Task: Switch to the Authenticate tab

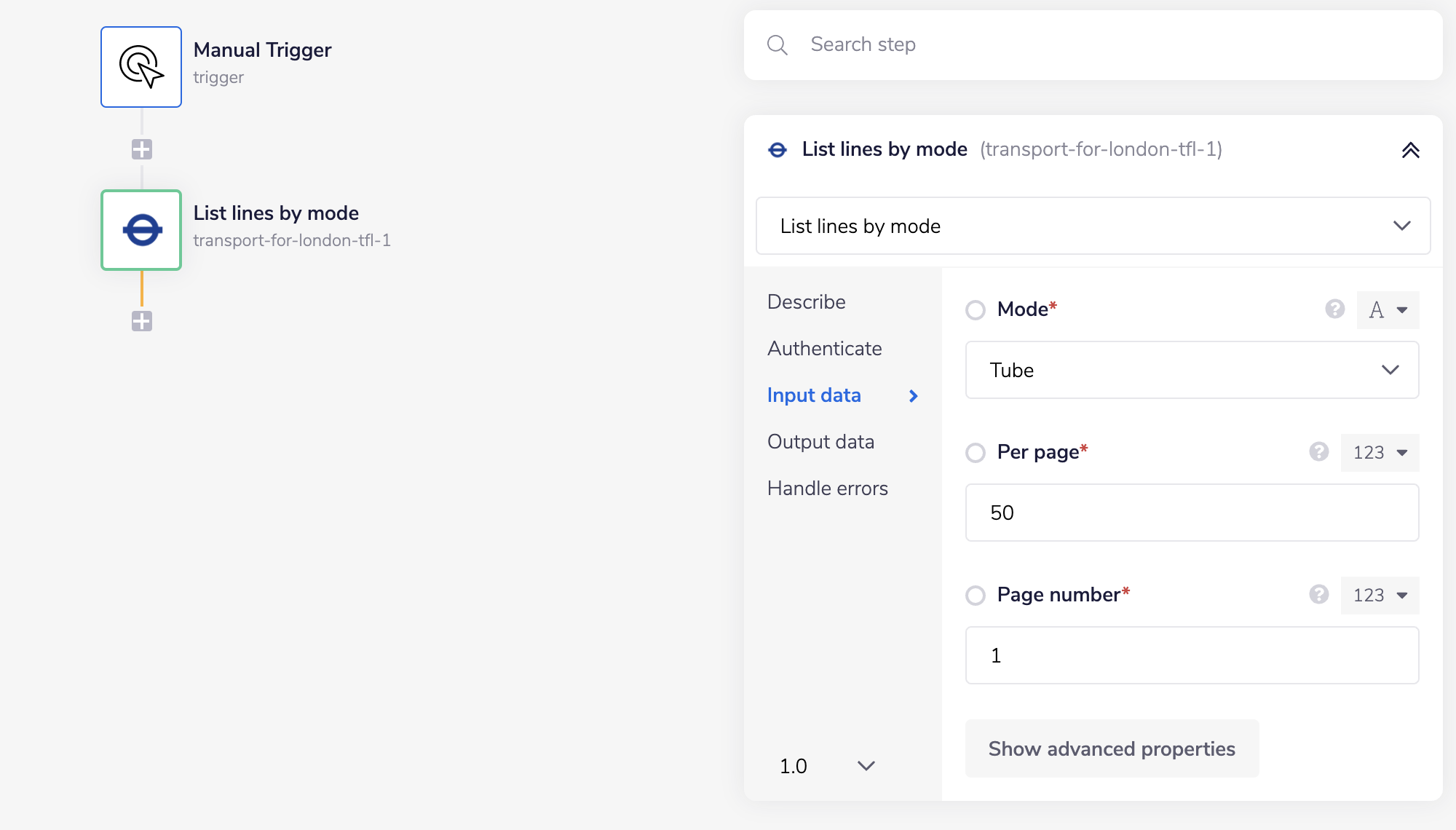Action: (x=824, y=349)
